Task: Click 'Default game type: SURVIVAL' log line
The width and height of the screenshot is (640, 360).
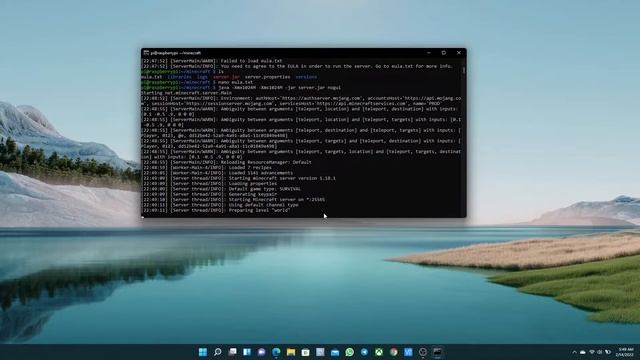Action: 221,189
